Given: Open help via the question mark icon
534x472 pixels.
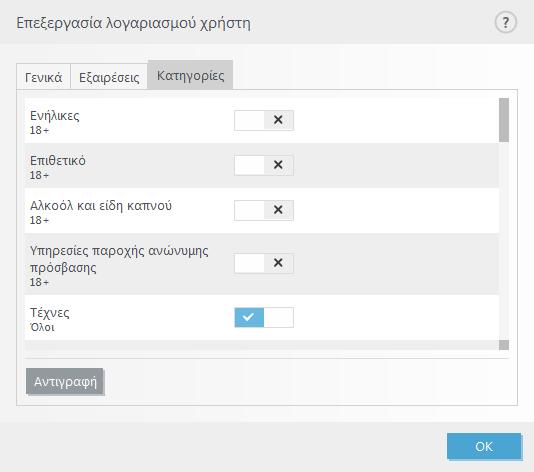Looking at the screenshot, I should (505, 22).
